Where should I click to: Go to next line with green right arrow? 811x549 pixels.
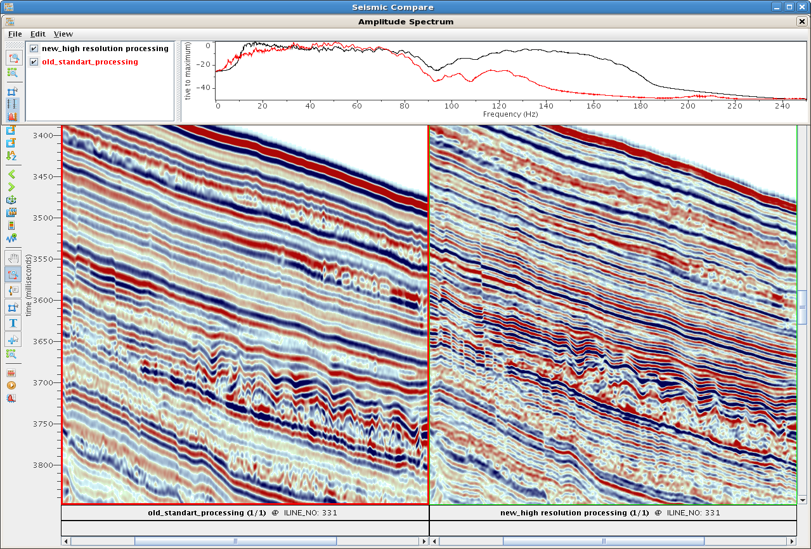point(11,187)
